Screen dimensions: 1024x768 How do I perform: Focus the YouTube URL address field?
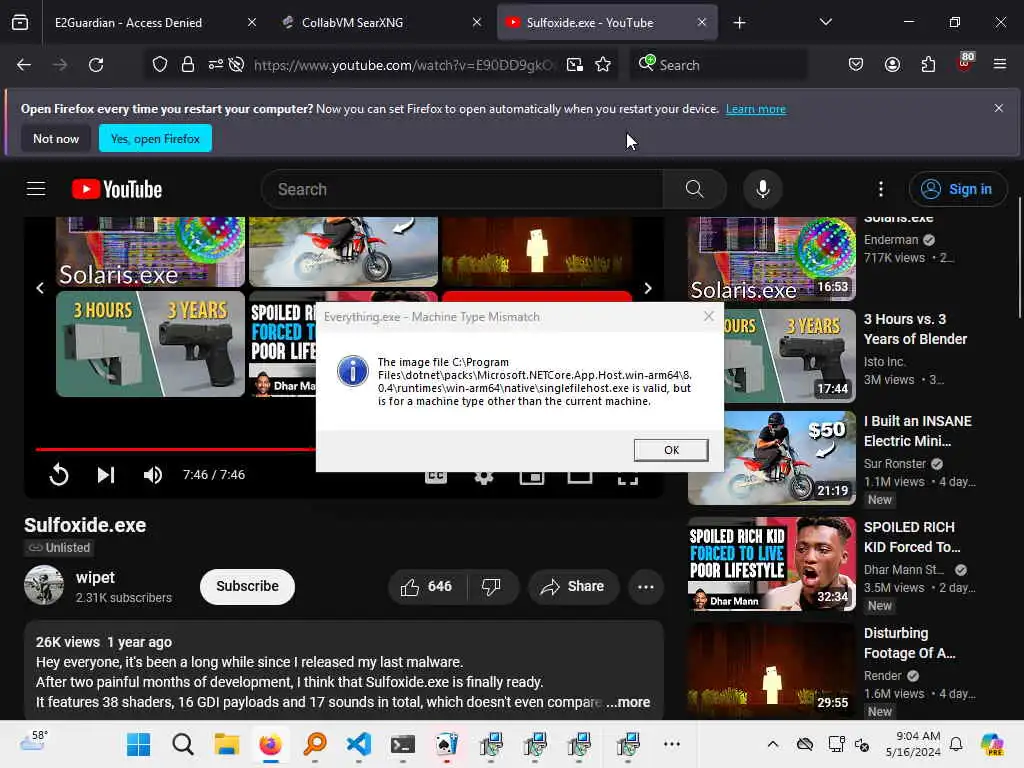pos(403,65)
